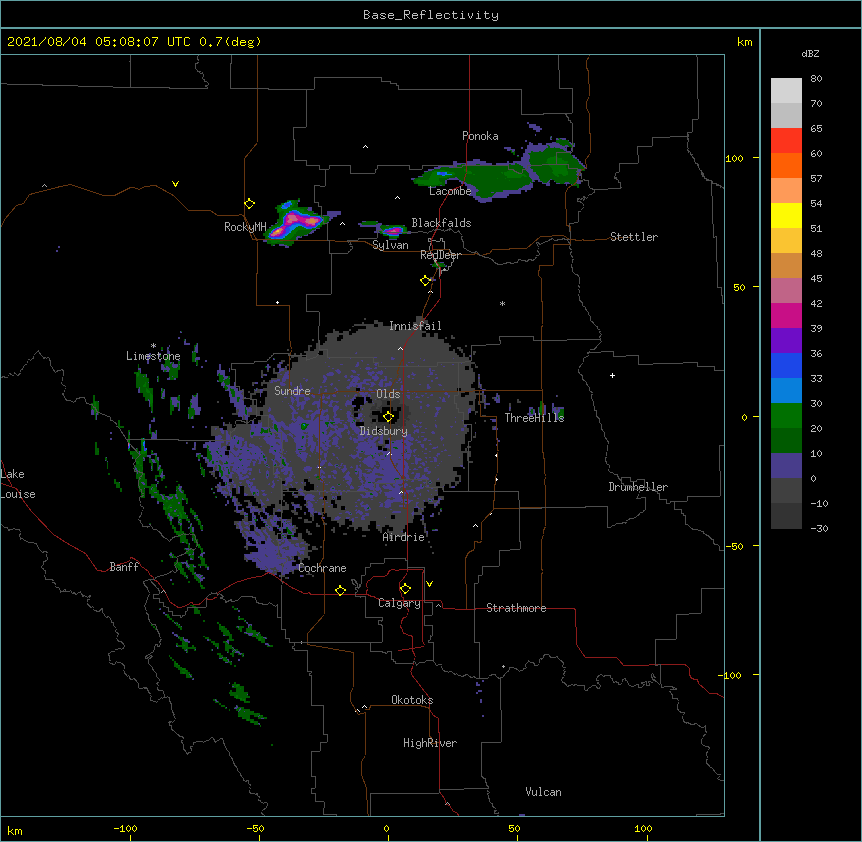862x842 pixels.
Task: Click the Drumheller label
Action: pyautogui.click(x=638, y=487)
